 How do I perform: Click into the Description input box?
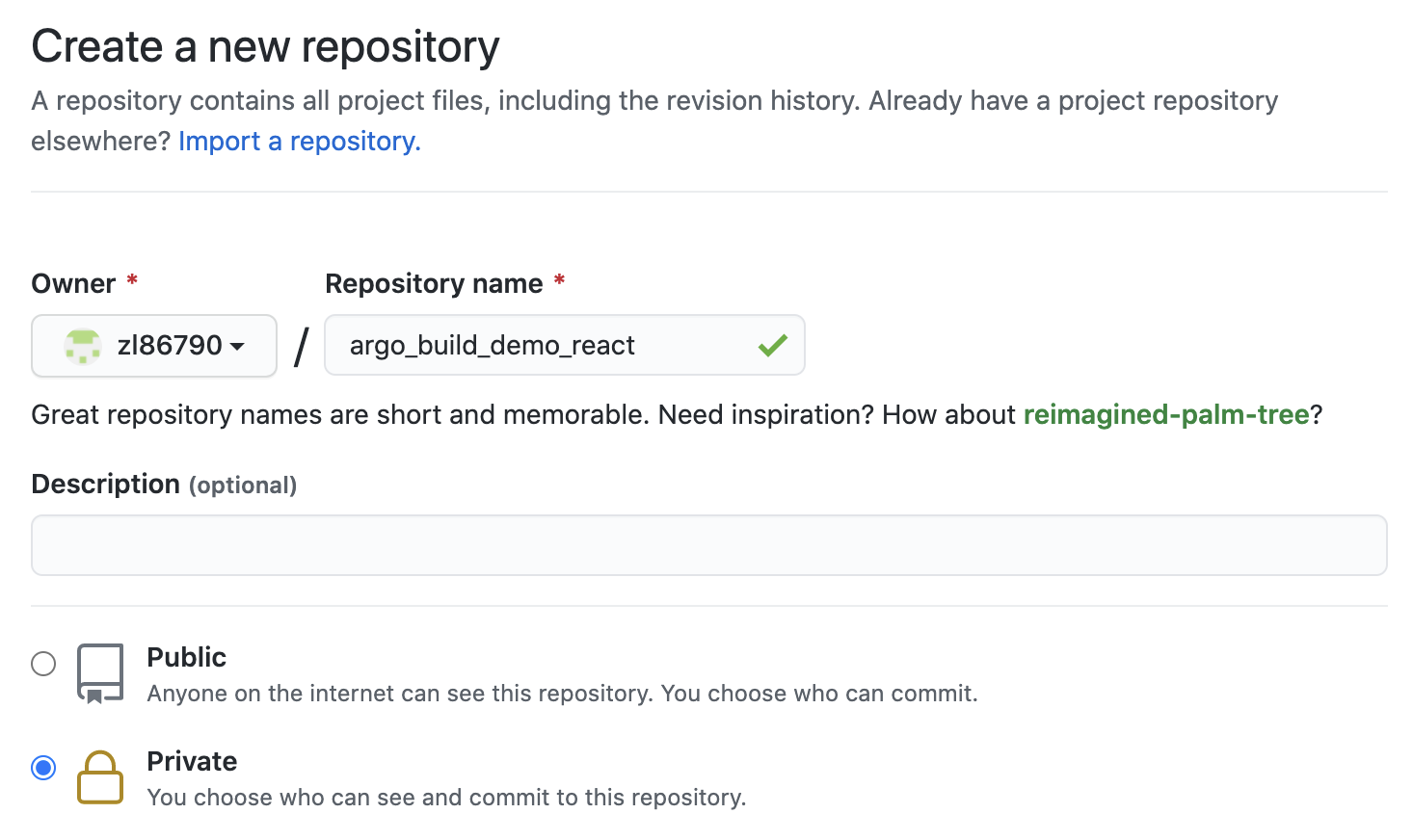pos(709,545)
